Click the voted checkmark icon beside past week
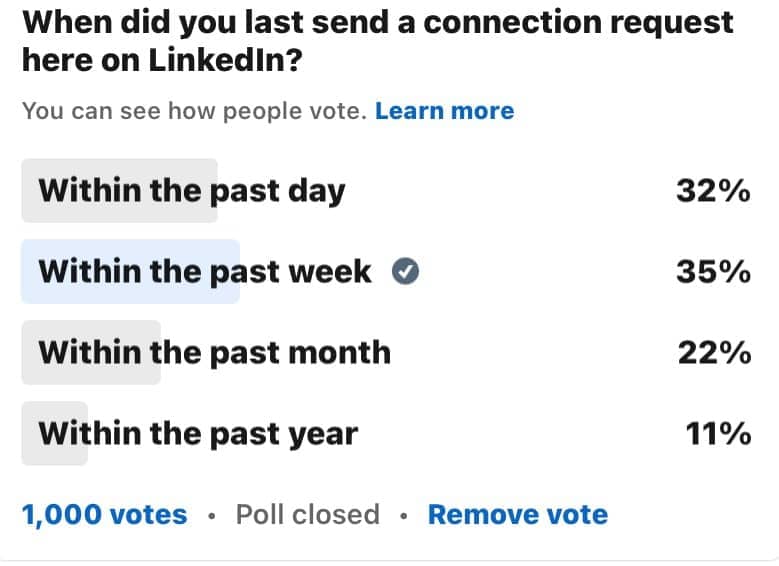The image size is (779, 566). (x=405, y=271)
